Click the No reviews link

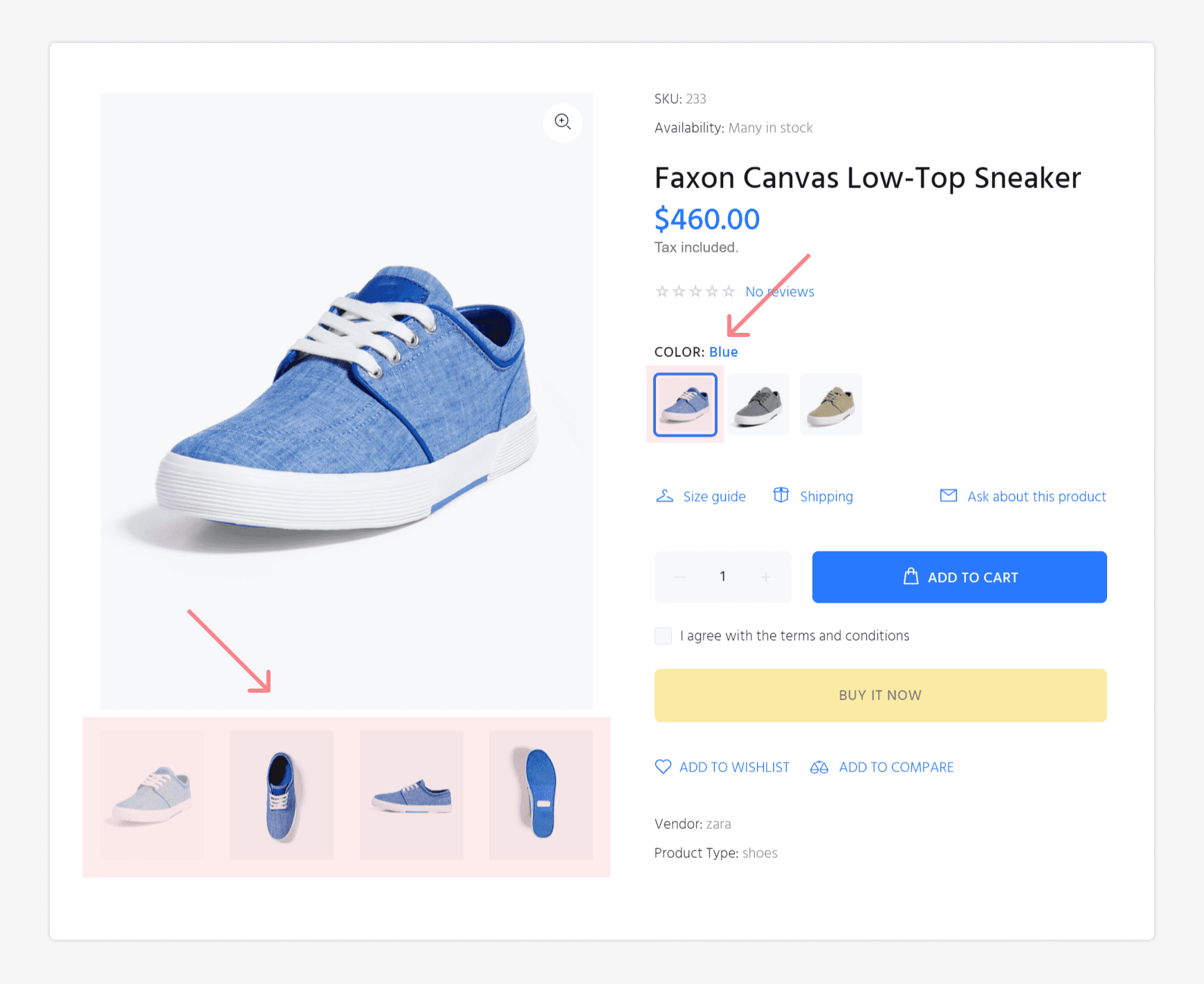click(x=779, y=291)
